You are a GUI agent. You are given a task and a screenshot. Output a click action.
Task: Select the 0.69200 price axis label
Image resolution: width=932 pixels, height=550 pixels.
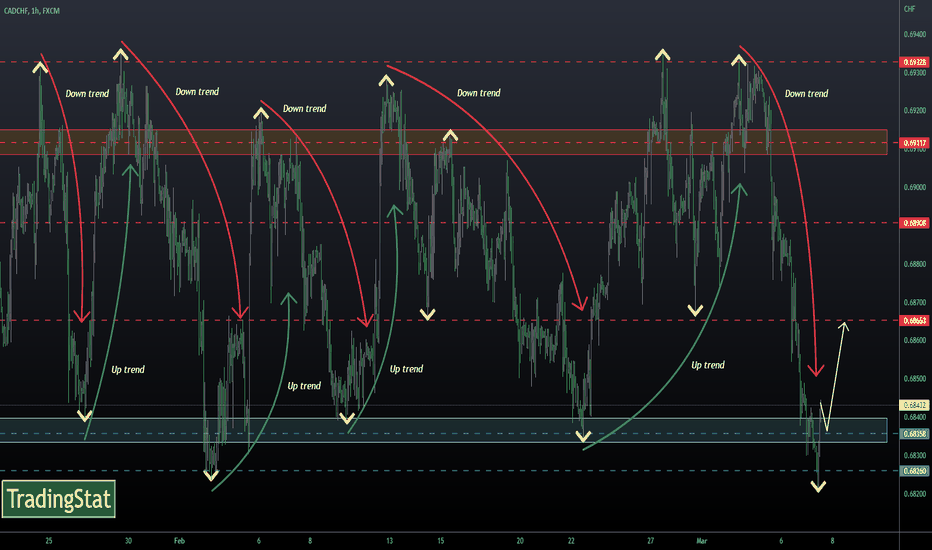[915, 111]
